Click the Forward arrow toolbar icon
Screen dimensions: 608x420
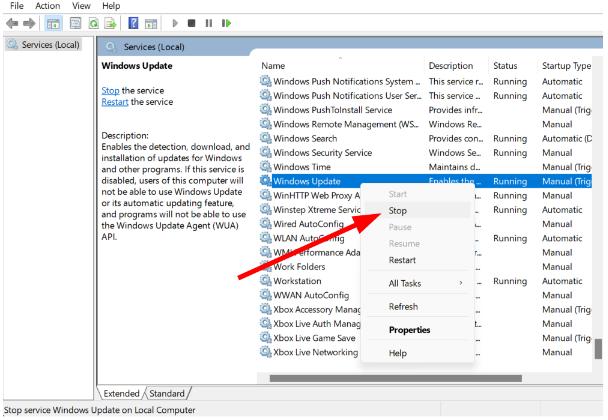(29, 24)
